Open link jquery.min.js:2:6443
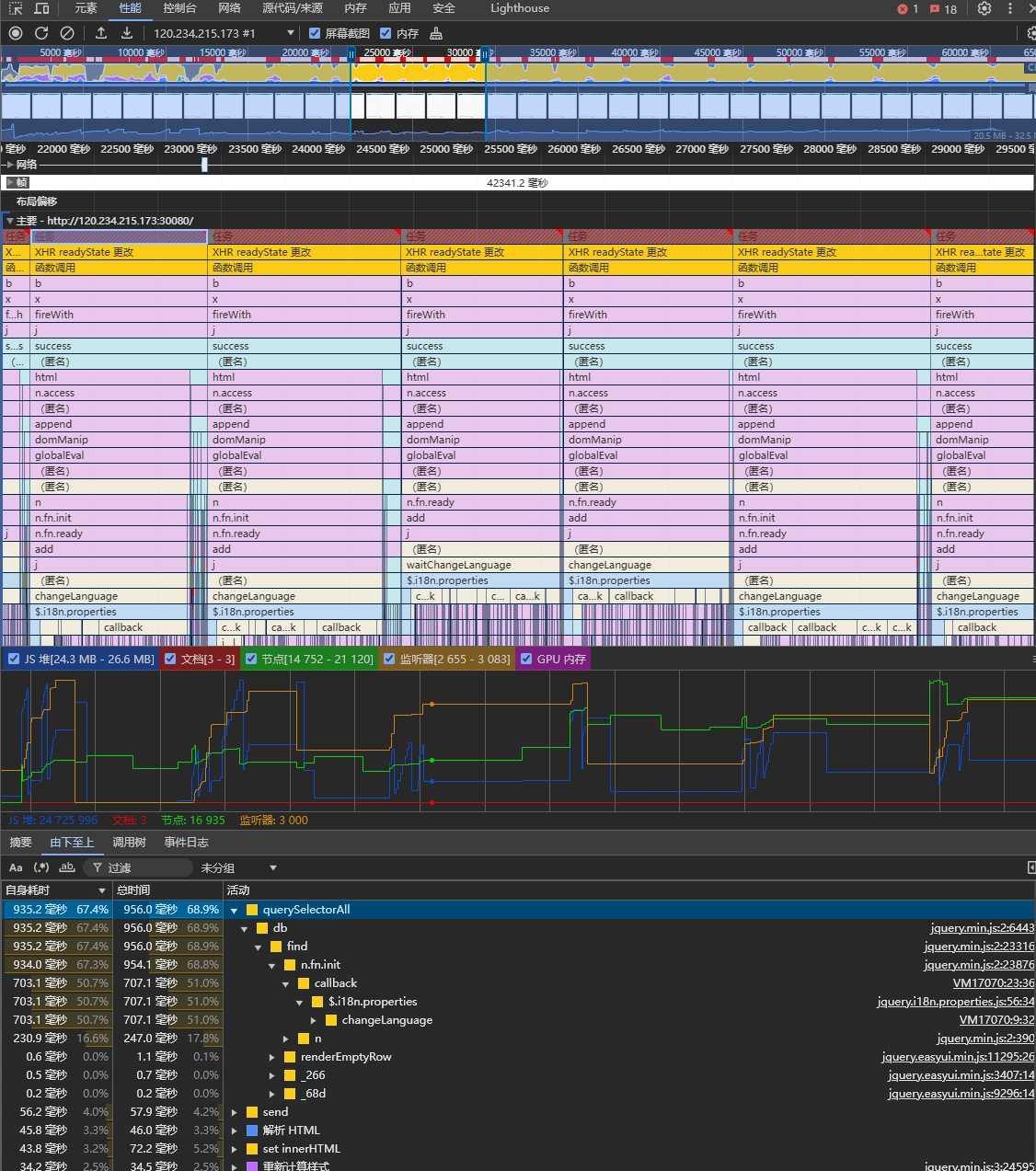1036x1171 pixels. pos(982,928)
